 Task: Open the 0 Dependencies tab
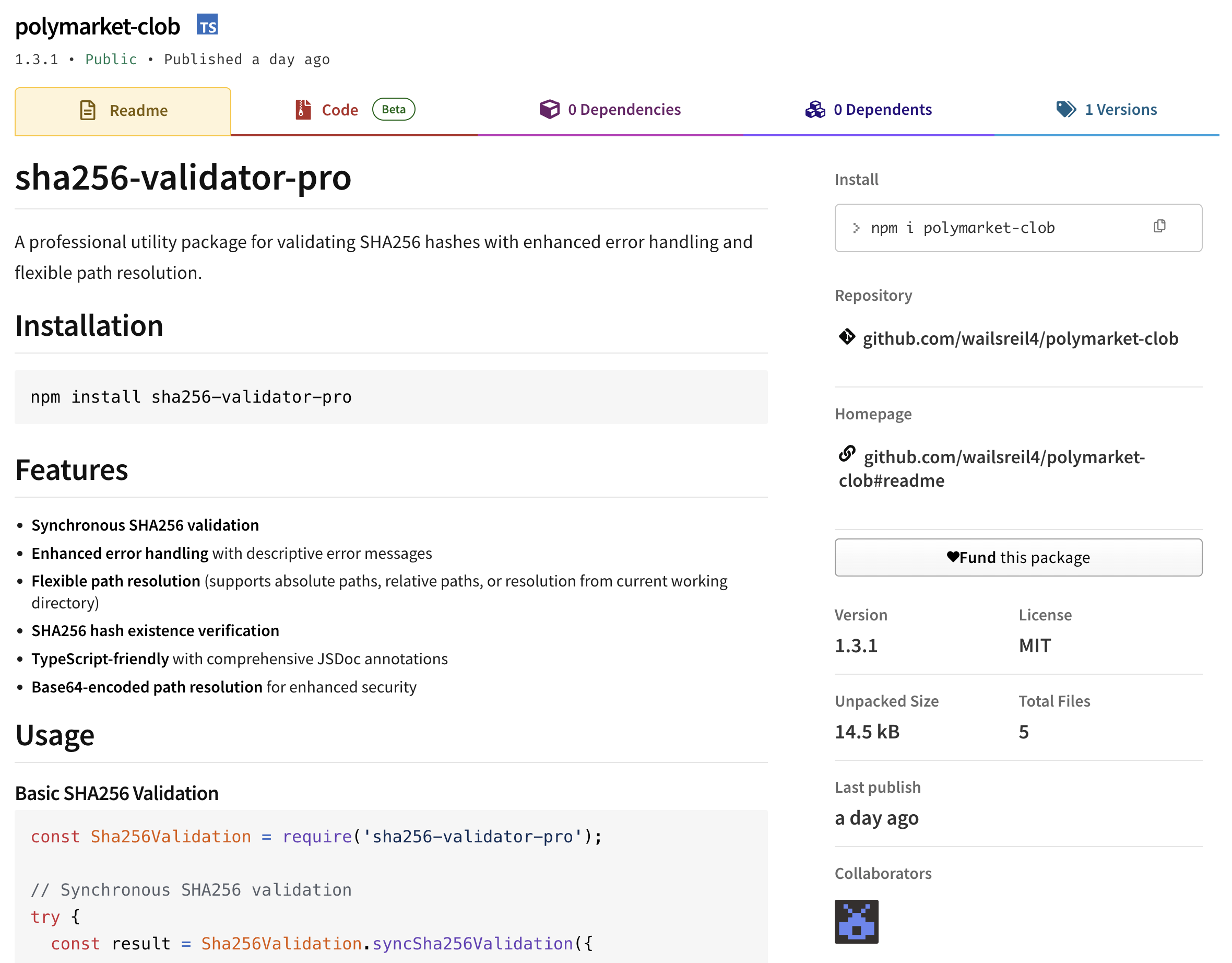tap(624, 110)
